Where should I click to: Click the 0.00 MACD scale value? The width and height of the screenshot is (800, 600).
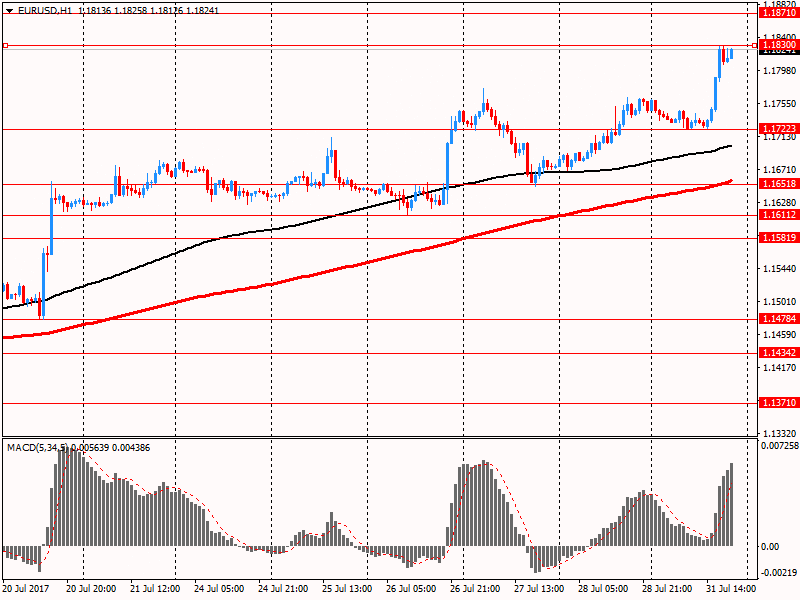[x=769, y=546]
